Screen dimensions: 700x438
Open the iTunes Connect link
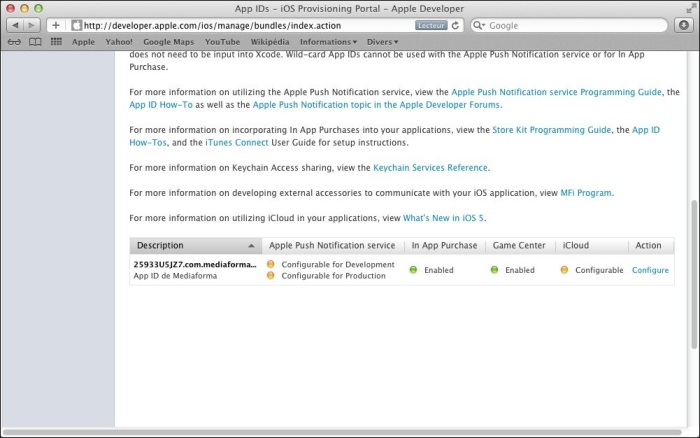coord(237,142)
